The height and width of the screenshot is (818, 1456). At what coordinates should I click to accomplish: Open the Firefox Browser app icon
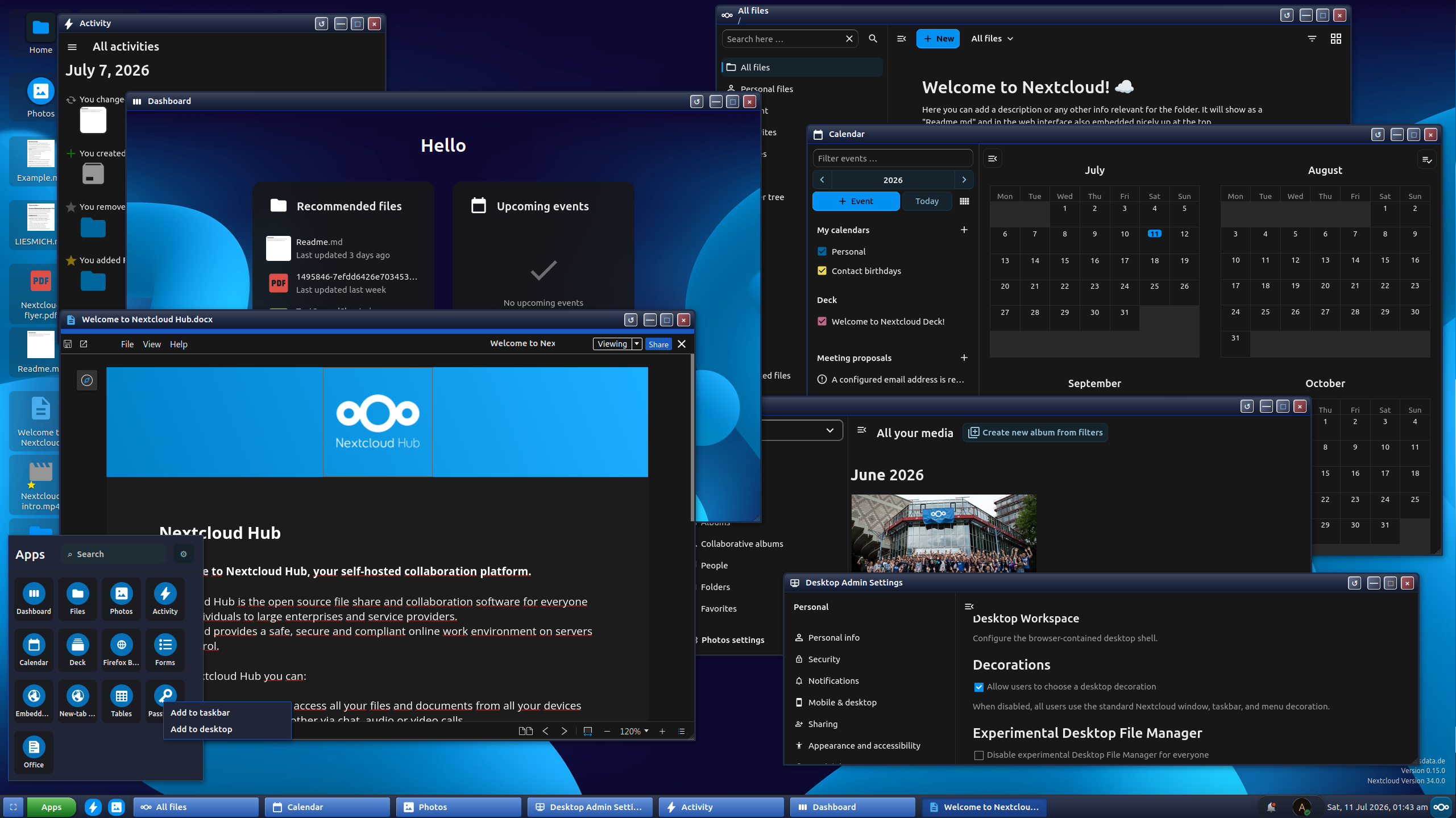coord(121,650)
